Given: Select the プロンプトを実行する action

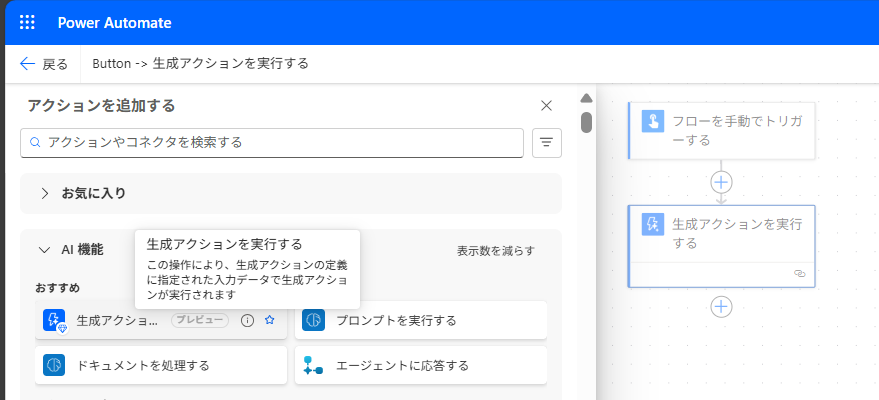Looking at the screenshot, I should (x=421, y=320).
